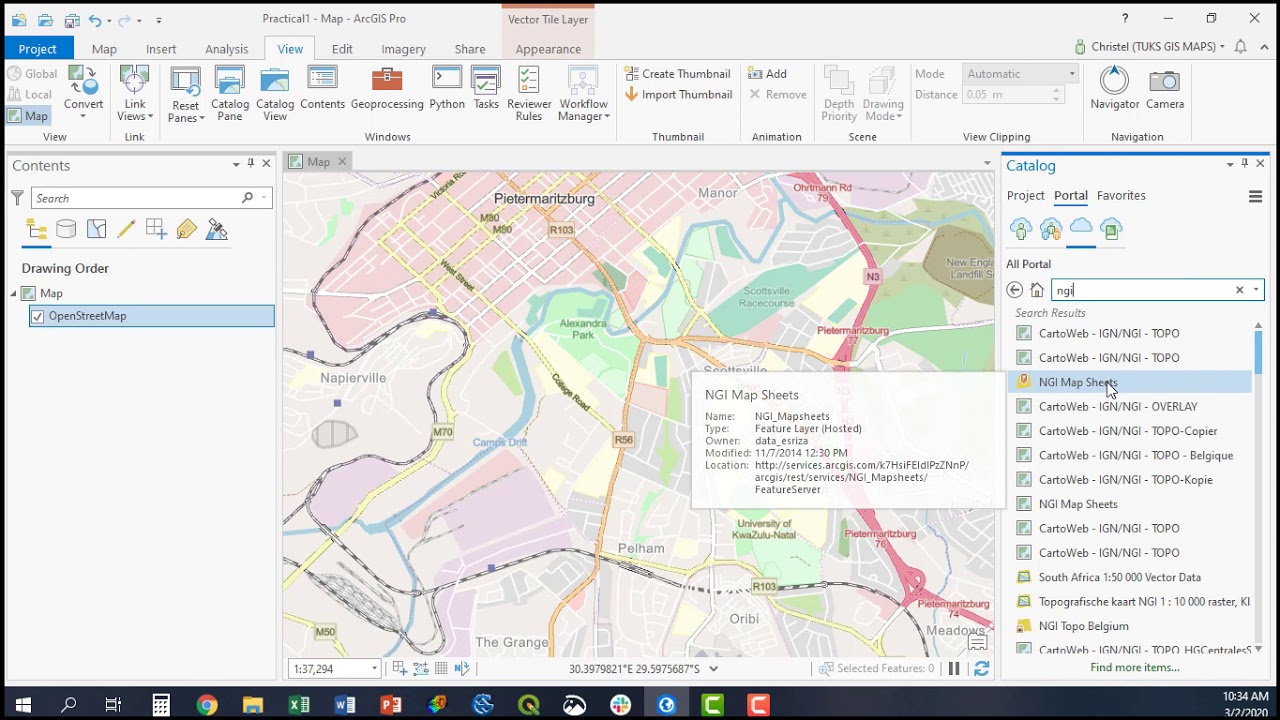Refresh the map view
1280x720 pixels.
pos(981,669)
